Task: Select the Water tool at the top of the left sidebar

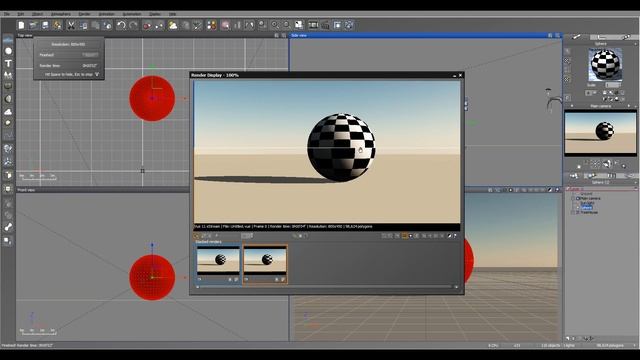Action: 8,40
